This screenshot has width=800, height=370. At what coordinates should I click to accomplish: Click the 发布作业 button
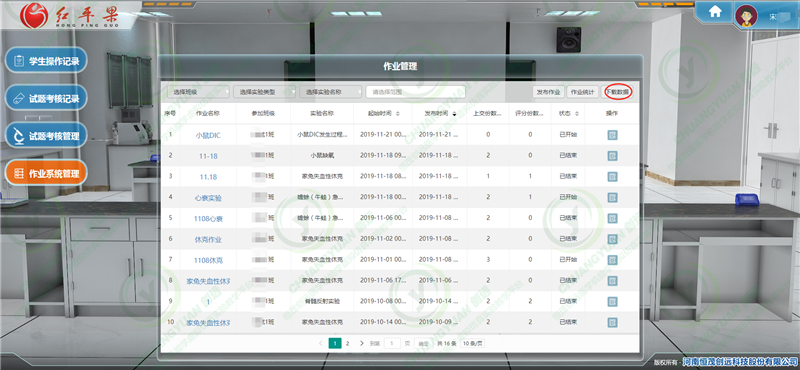tap(548, 92)
